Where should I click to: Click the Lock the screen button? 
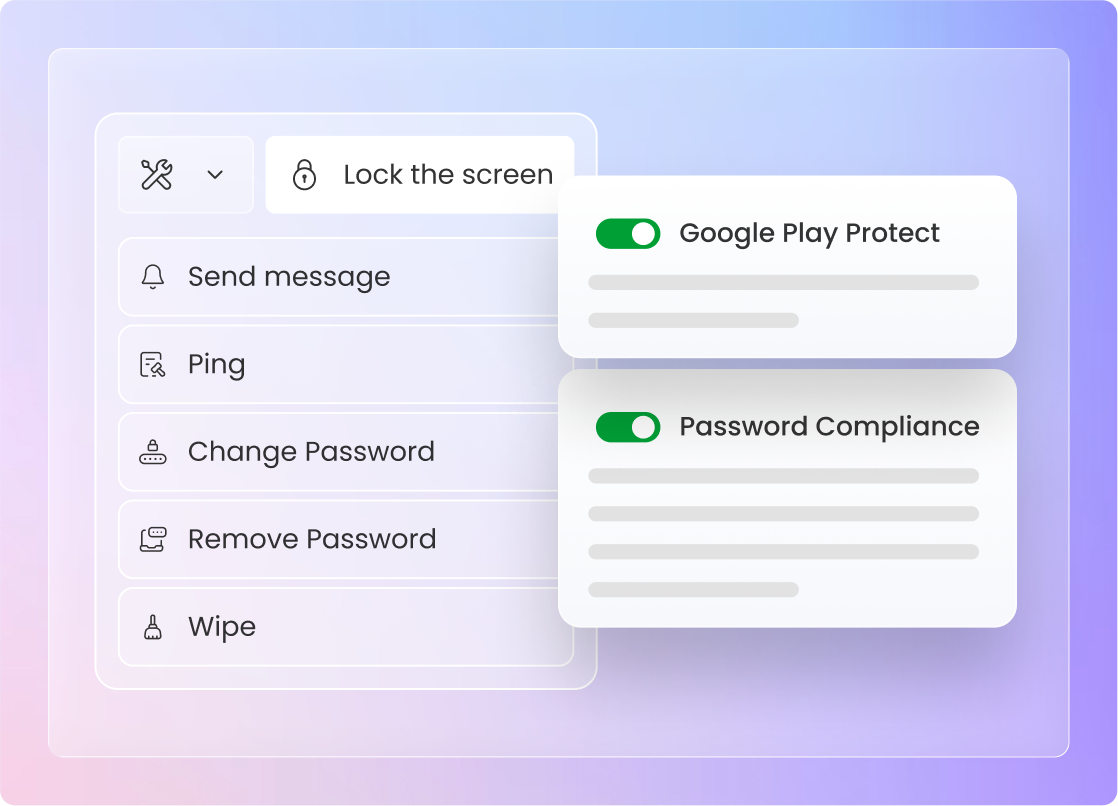pos(420,175)
